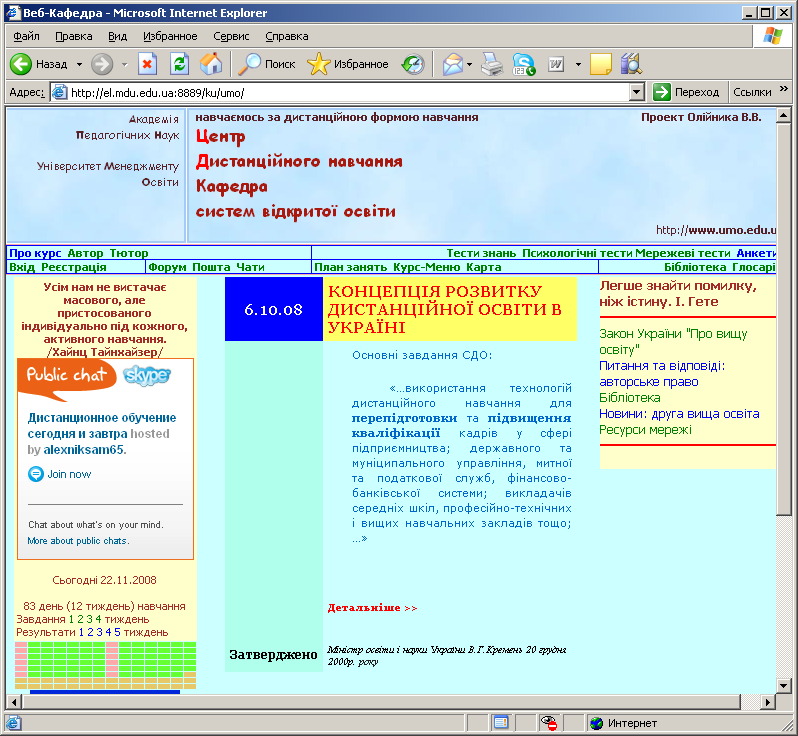
Task: Go to Home page icon
Action: tap(211, 64)
